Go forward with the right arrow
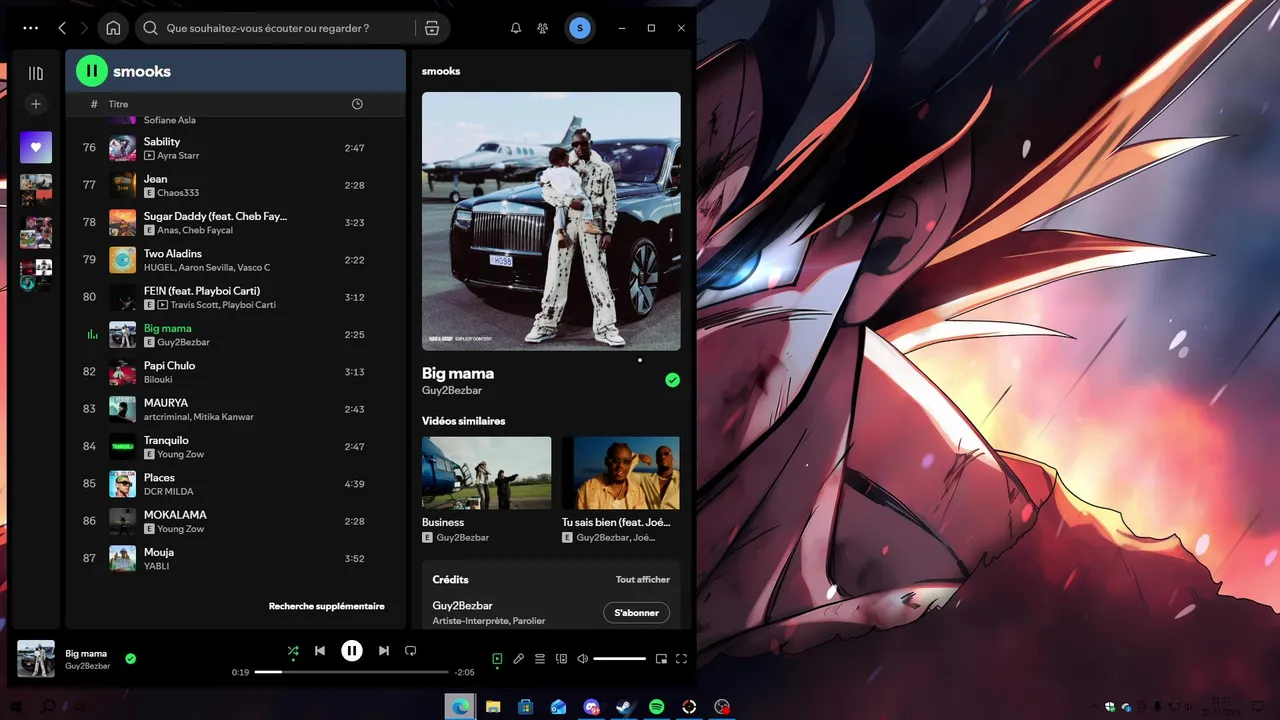The image size is (1280, 720). point(85,28)
